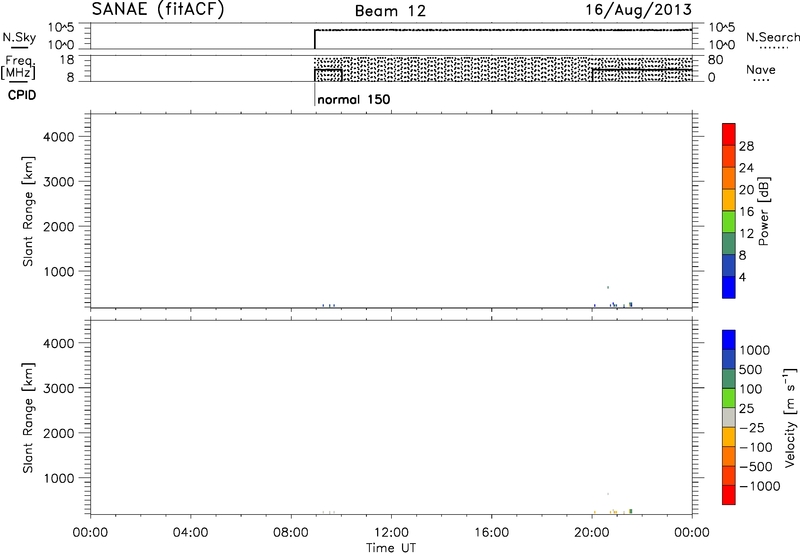The image size is (800, 554).
Task: Select the 'normal 150' CPID annotation
Action: [x=354, y=99]
